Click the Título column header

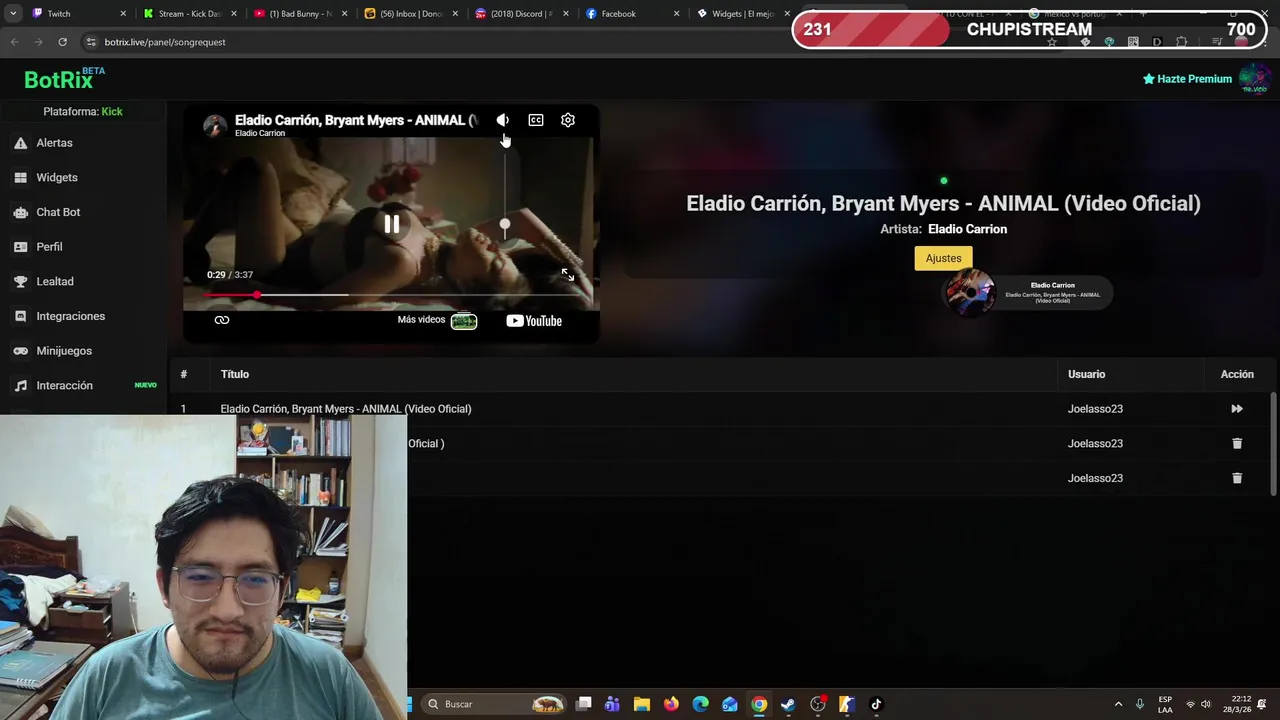pos(235,374)
